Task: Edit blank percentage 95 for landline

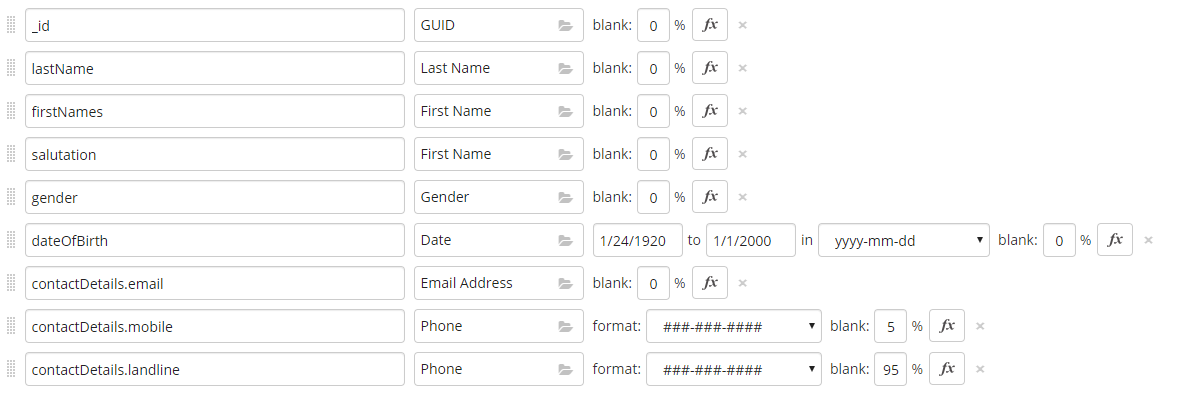Action: point(891,369)
